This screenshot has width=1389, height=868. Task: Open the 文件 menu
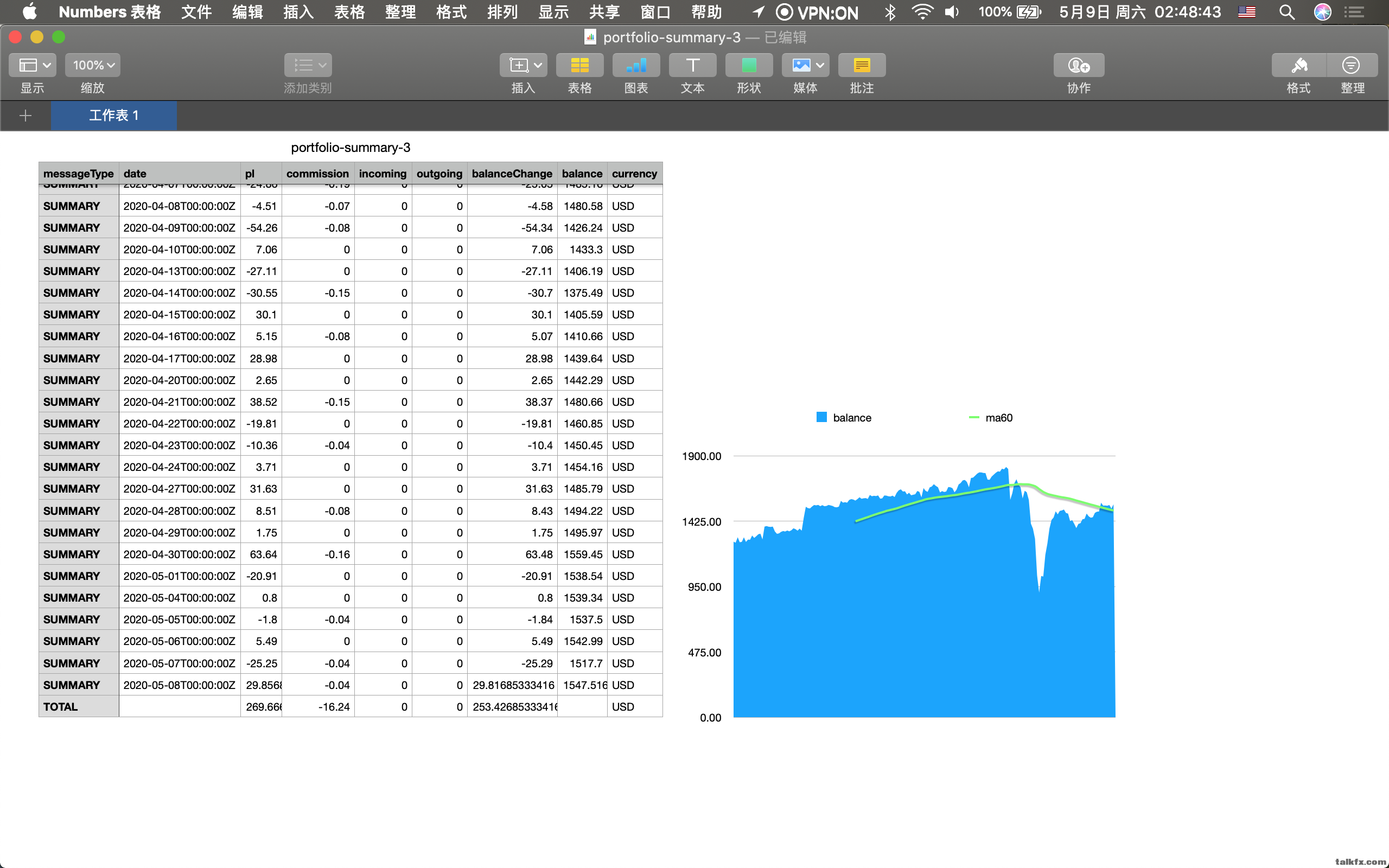(x=197, y=12)
